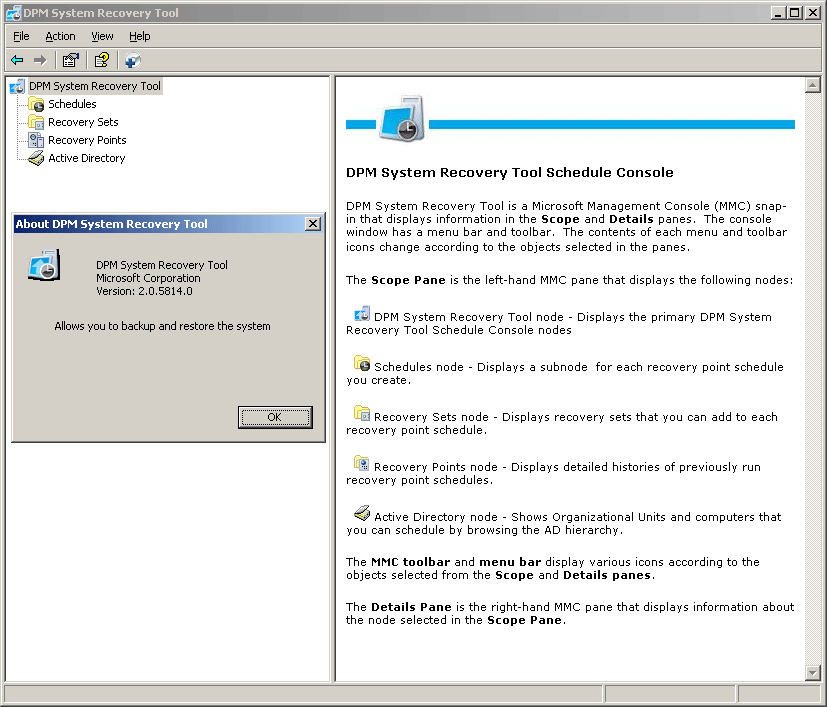Click the Recovery Points icon in tree
Screen dimensions: 827x707
(x=36, y=140)
